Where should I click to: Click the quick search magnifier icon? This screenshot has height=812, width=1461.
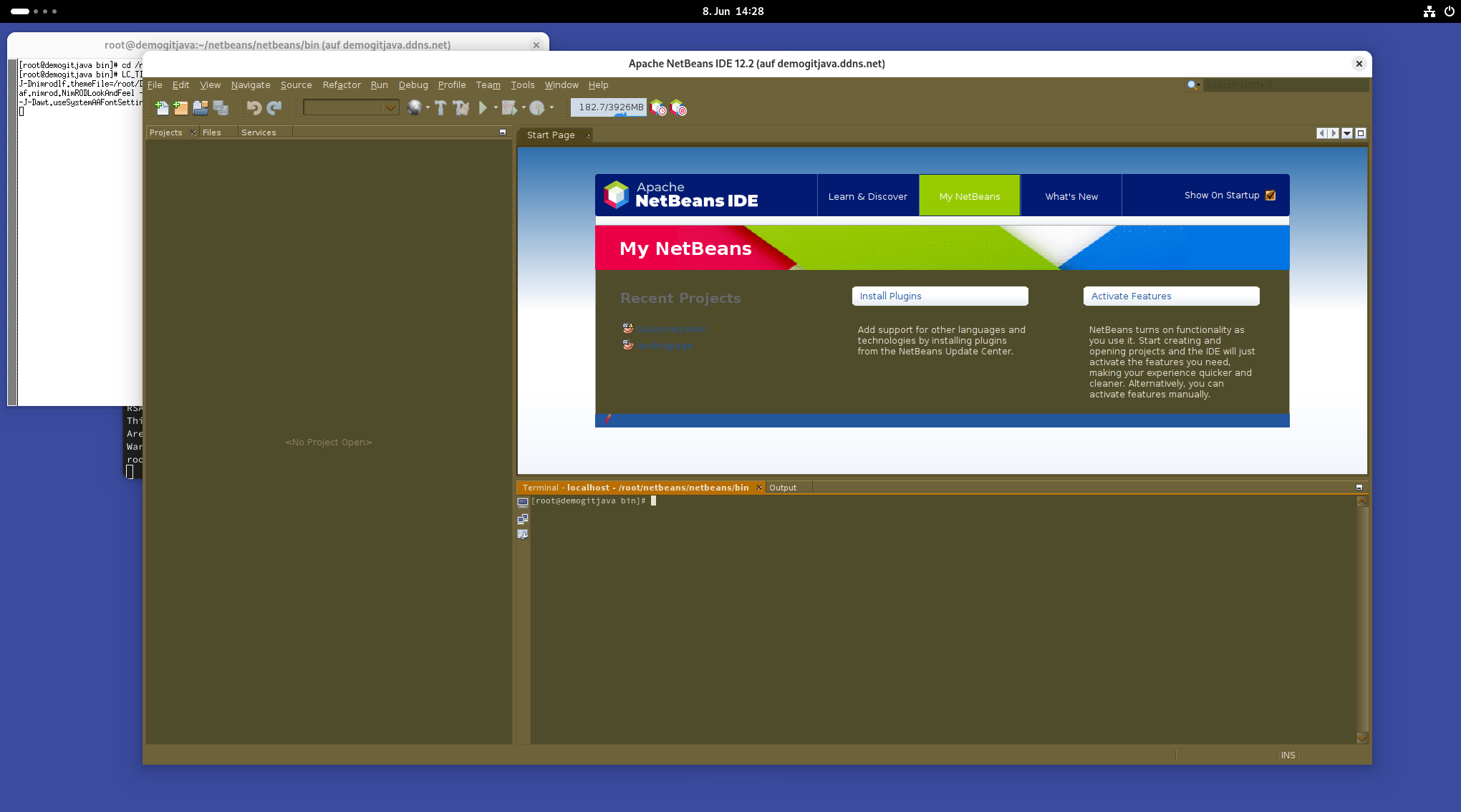(1192, 85)
